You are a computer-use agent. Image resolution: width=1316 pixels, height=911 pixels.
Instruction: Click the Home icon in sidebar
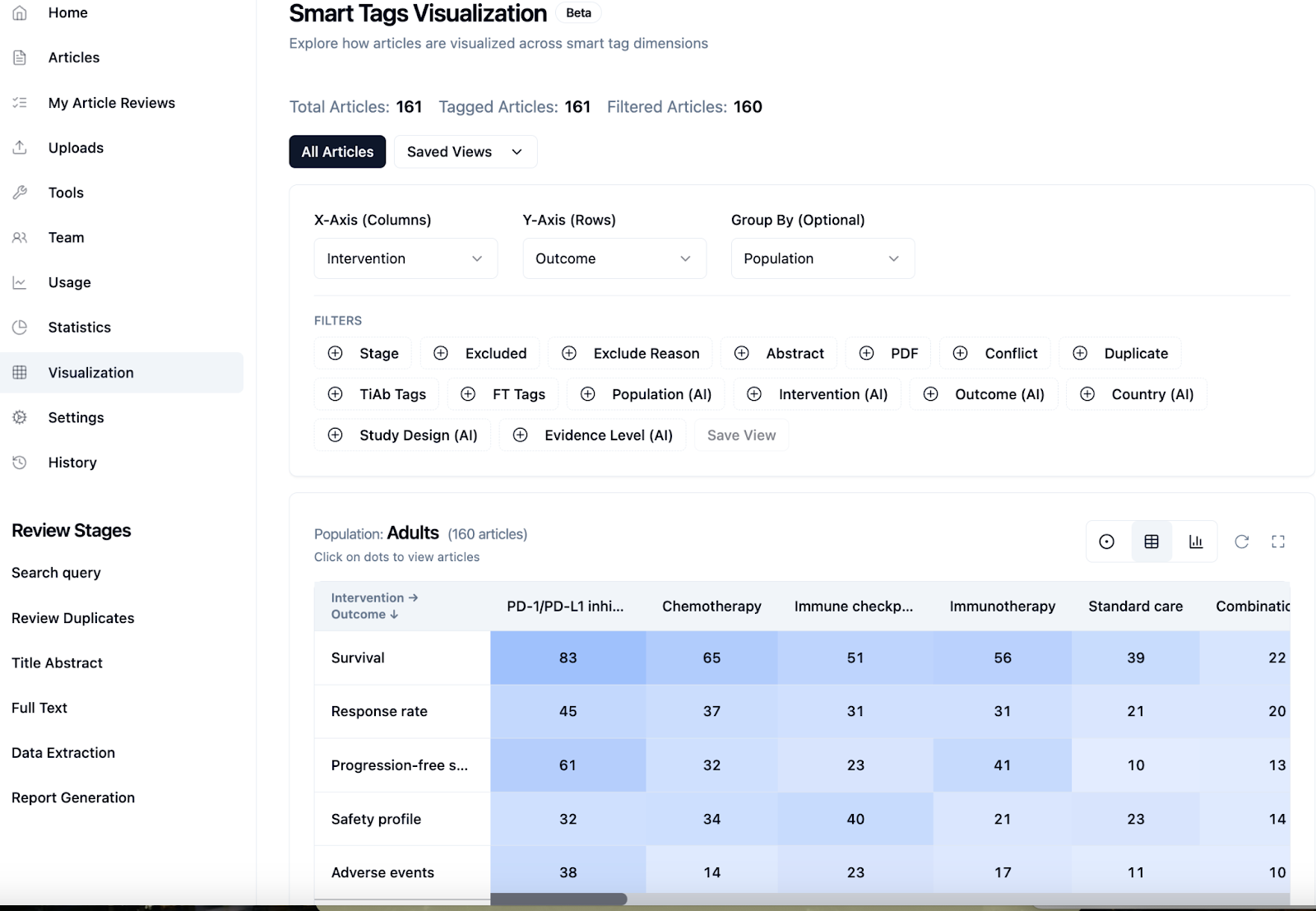[x=20, y=13]
